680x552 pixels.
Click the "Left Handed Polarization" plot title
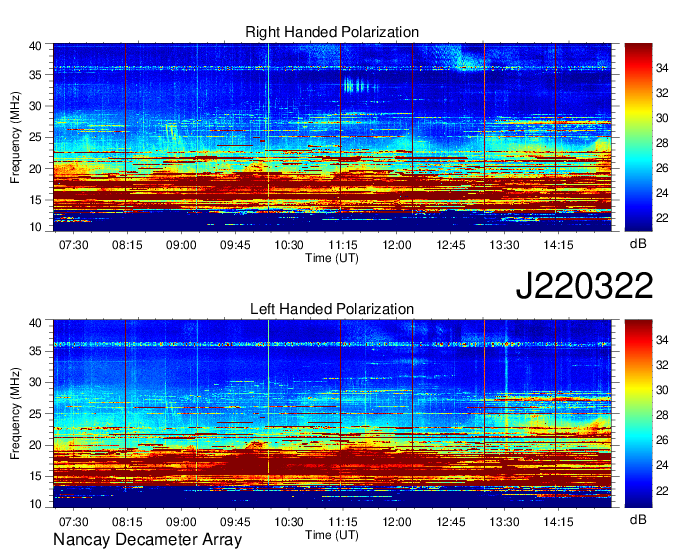[332, 309]
